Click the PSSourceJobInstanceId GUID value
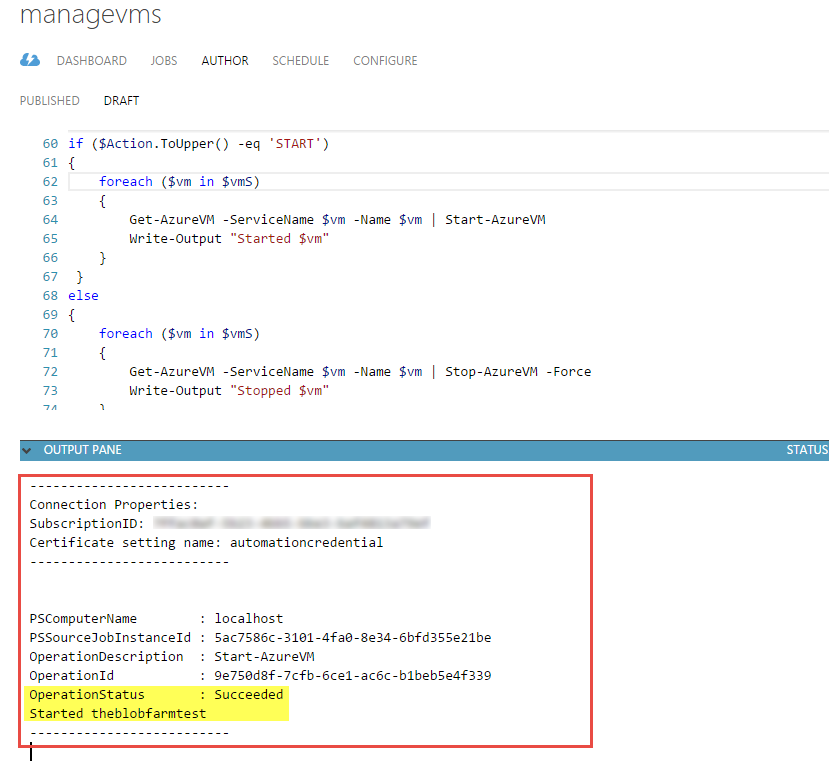This screenshot has width=829, height=769. pyautogui.click(x=353, y=638)
